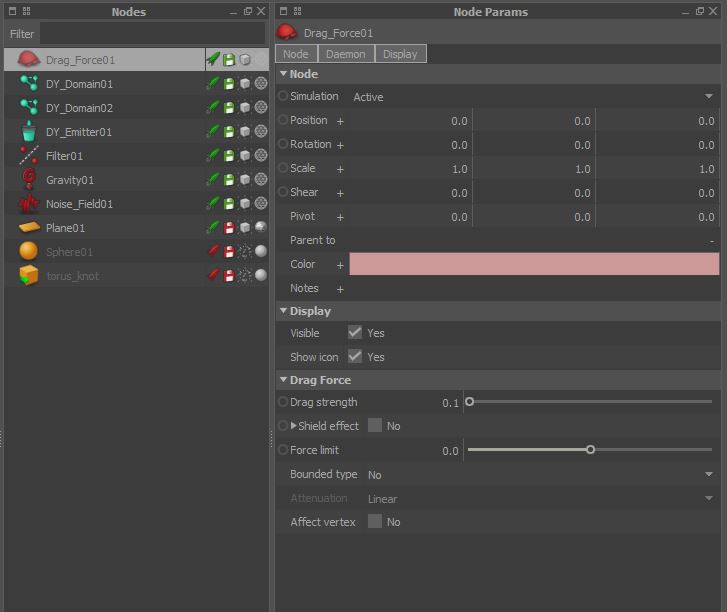Click the red export disk icon for Plane01

tap(229, 228)
